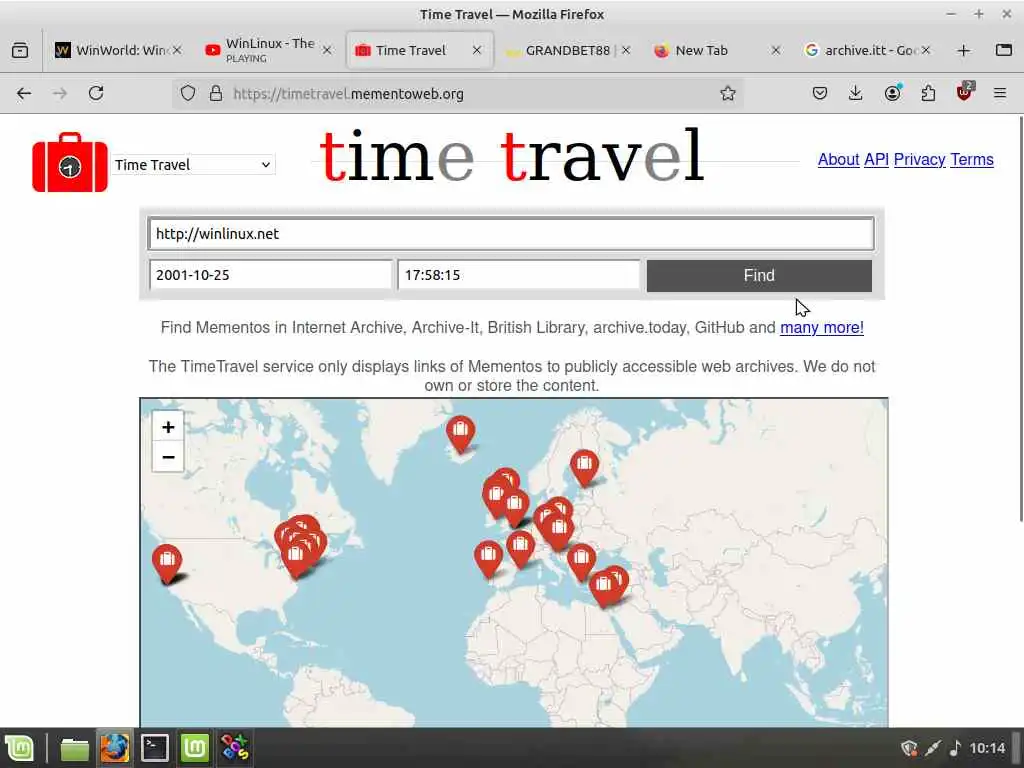Expand the Time Travel dropdown
Image resolution: width=1024 pixels, height=768 pixels.
point(193,165)
